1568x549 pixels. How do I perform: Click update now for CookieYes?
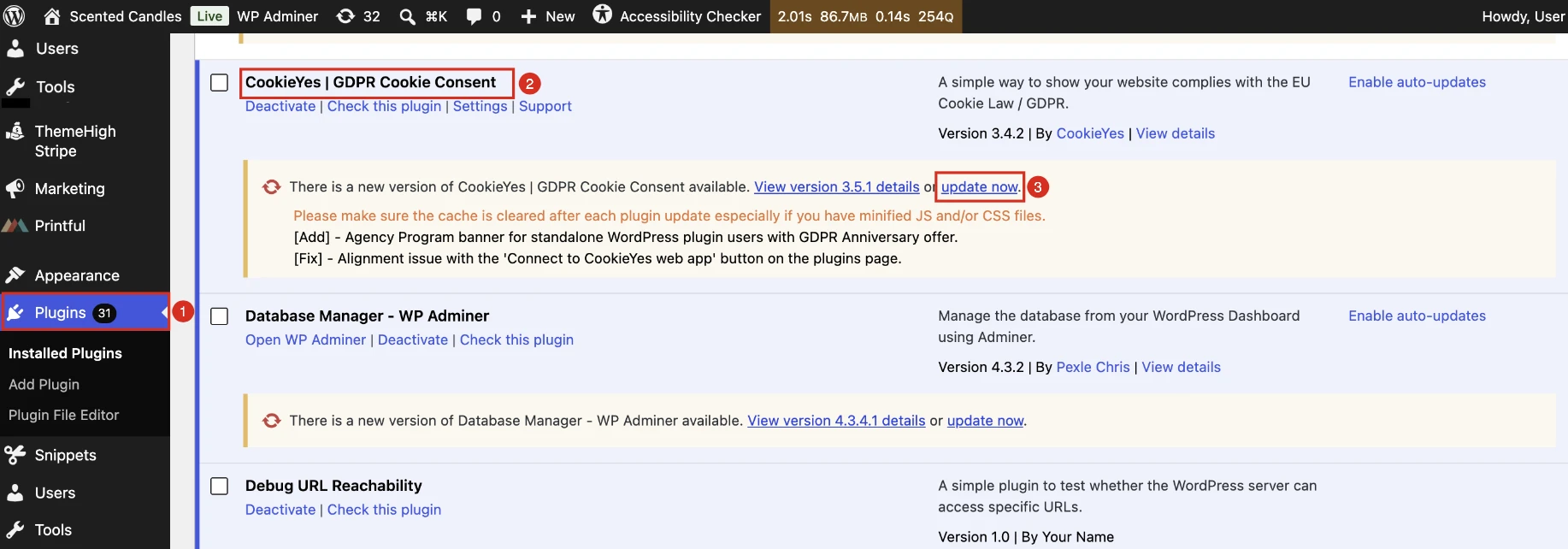click(x=979, y=186)
